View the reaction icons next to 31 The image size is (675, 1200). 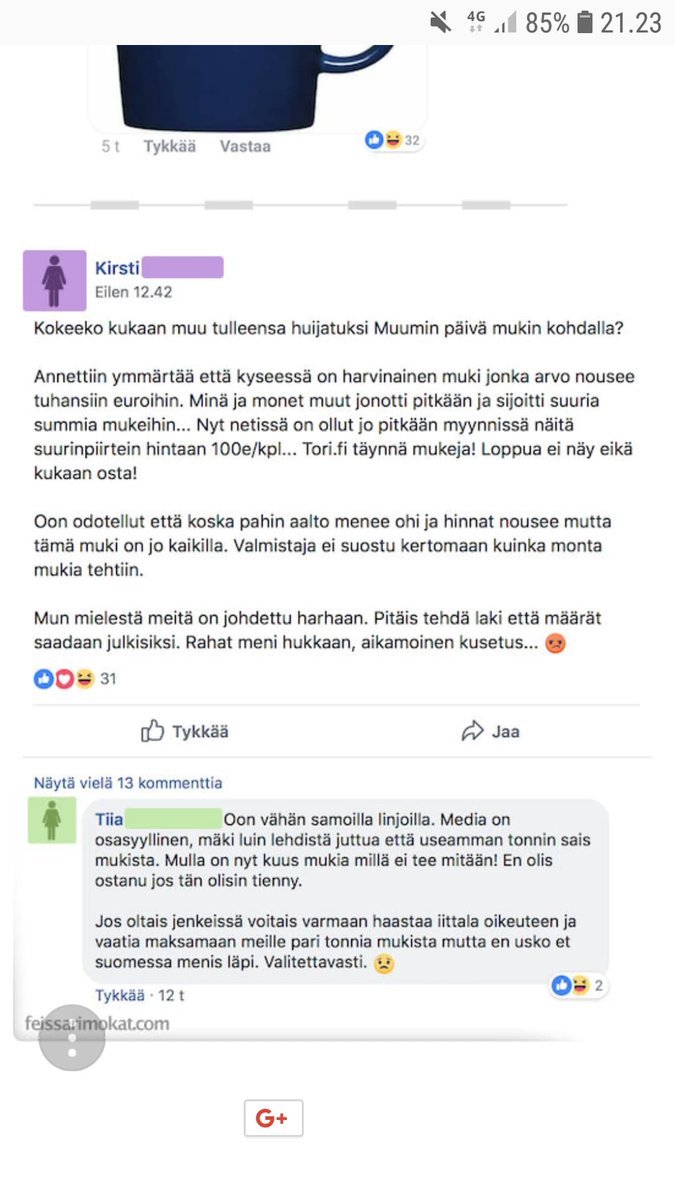point(64,679)
